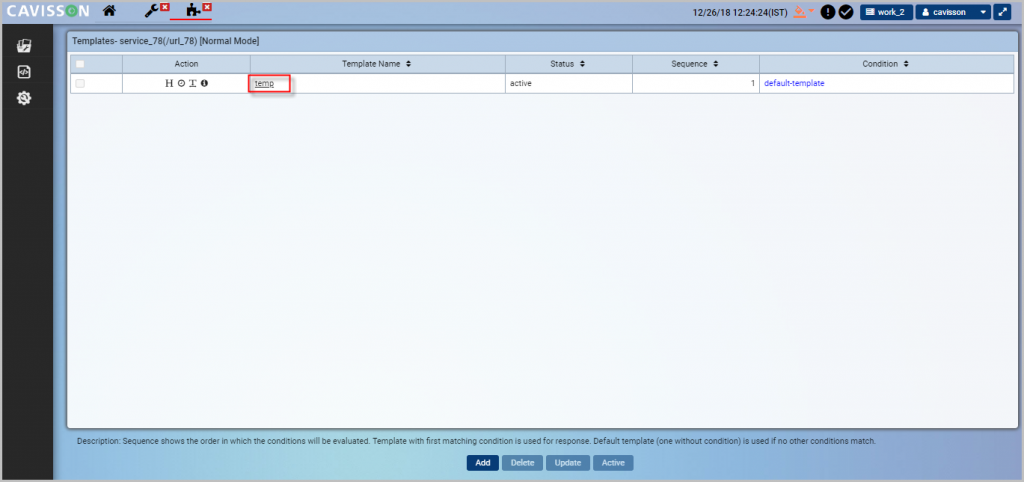Click the Cavisson logo
Viewport: 1024px width, 482px height.
click(48, 11)
